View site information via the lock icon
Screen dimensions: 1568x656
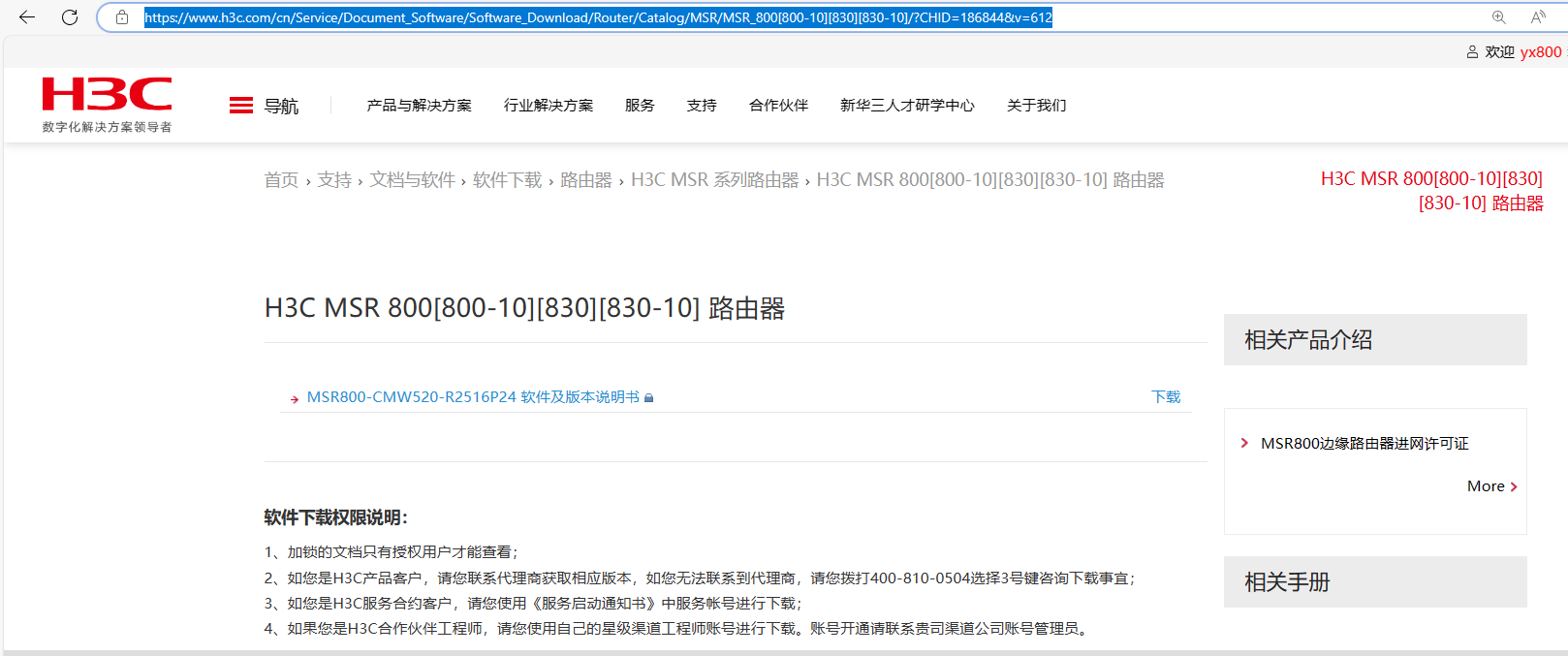pyautogui.click(x=122, y=17)
